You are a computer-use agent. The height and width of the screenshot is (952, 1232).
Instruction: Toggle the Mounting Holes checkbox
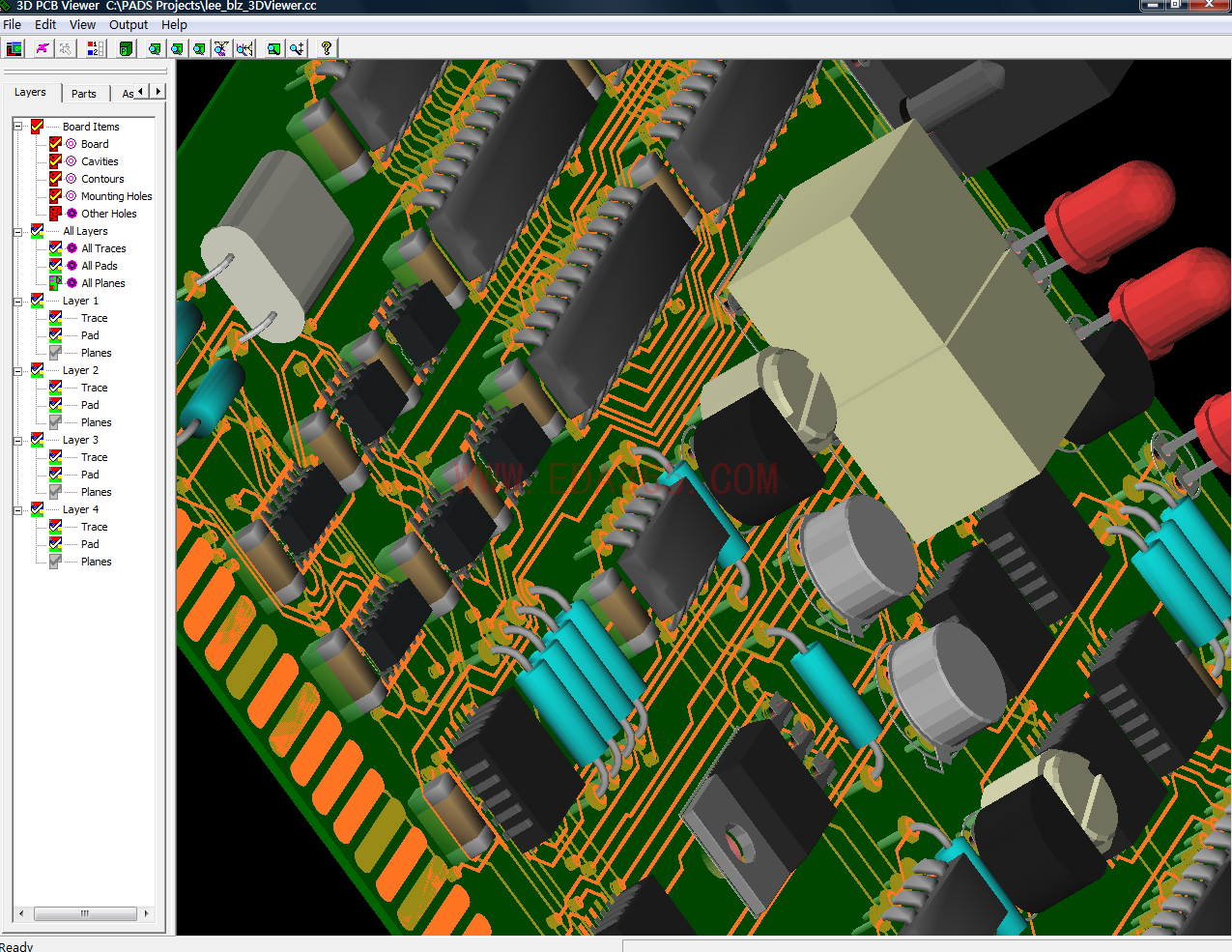(x=55, y=196)
